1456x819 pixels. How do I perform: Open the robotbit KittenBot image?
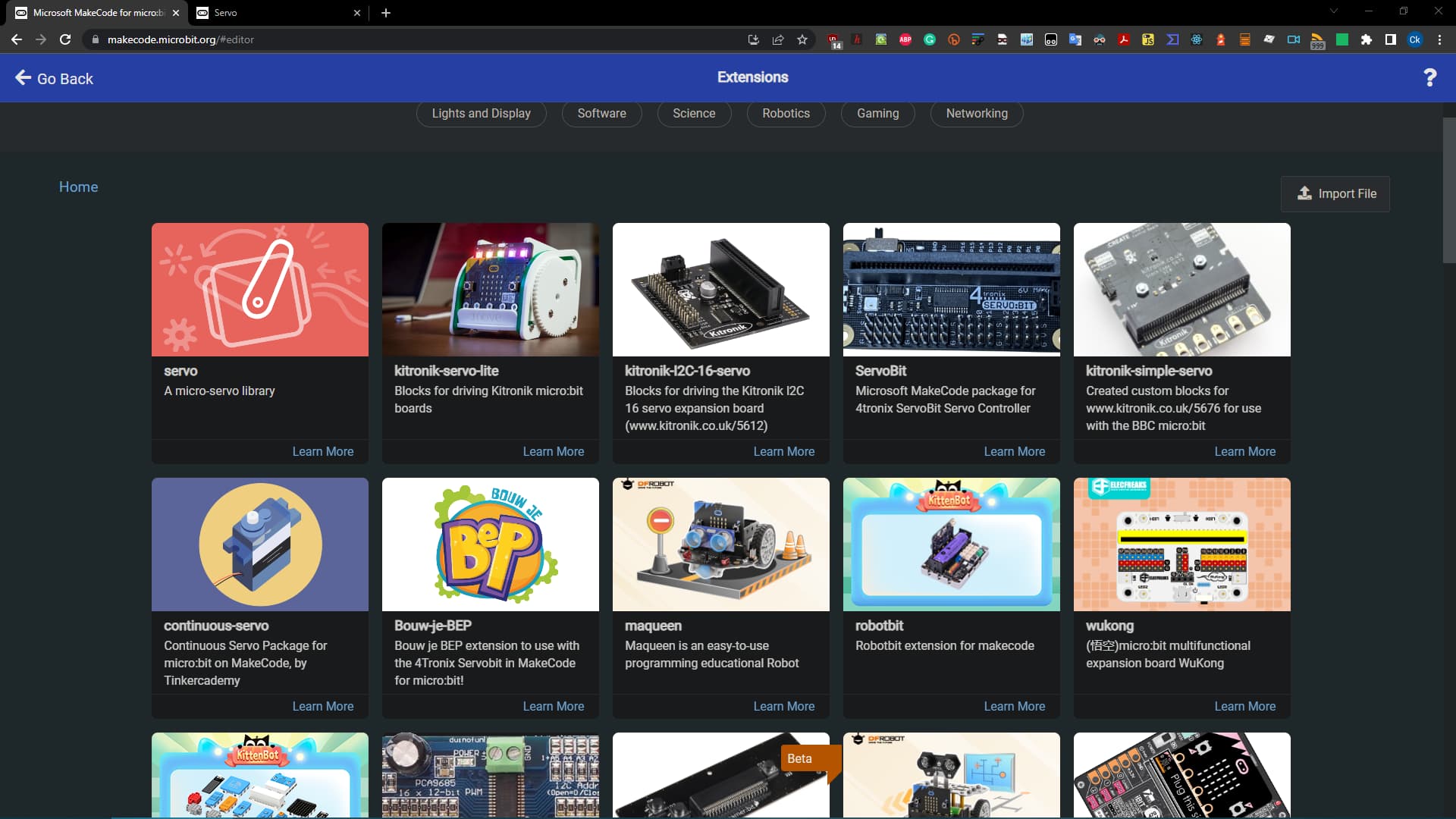coord(952,544)
